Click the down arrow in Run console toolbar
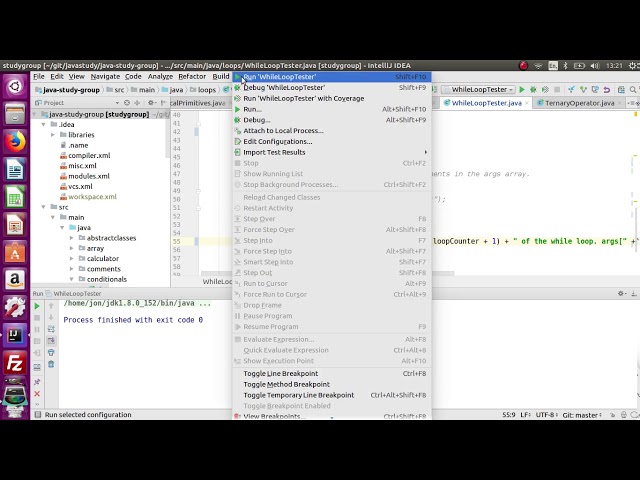Image resolution: width=640 pixels, height=480 pixels. coord(51,318)
